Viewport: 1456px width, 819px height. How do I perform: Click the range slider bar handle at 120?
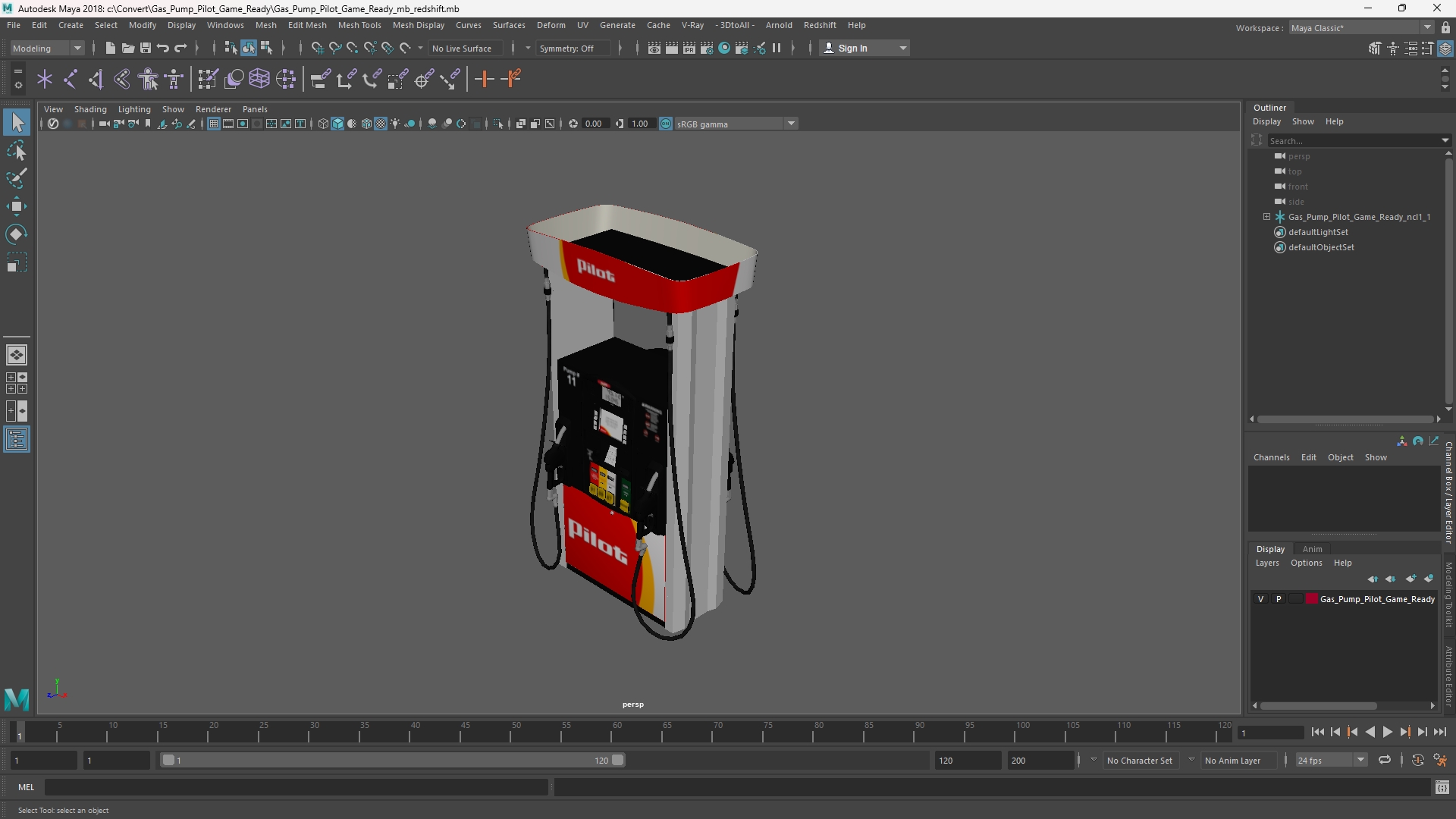(618, 760)
